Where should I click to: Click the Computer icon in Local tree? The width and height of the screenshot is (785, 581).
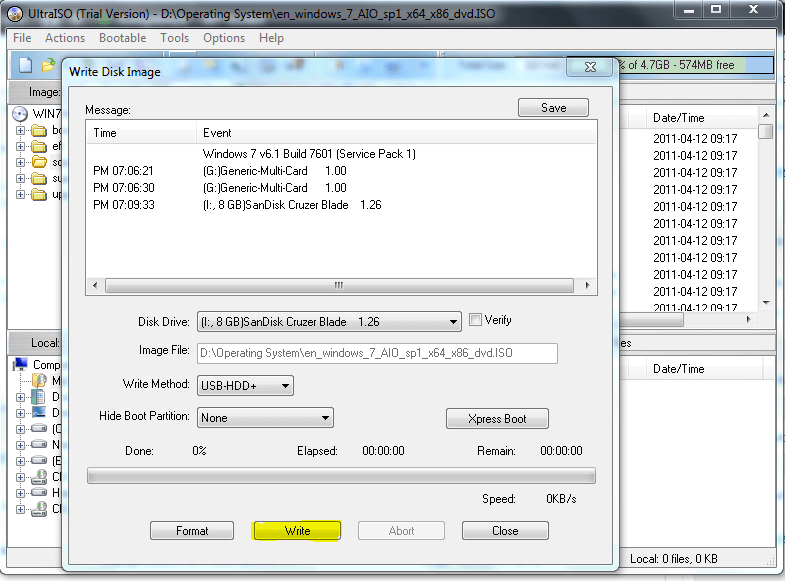tap(20, 365)
